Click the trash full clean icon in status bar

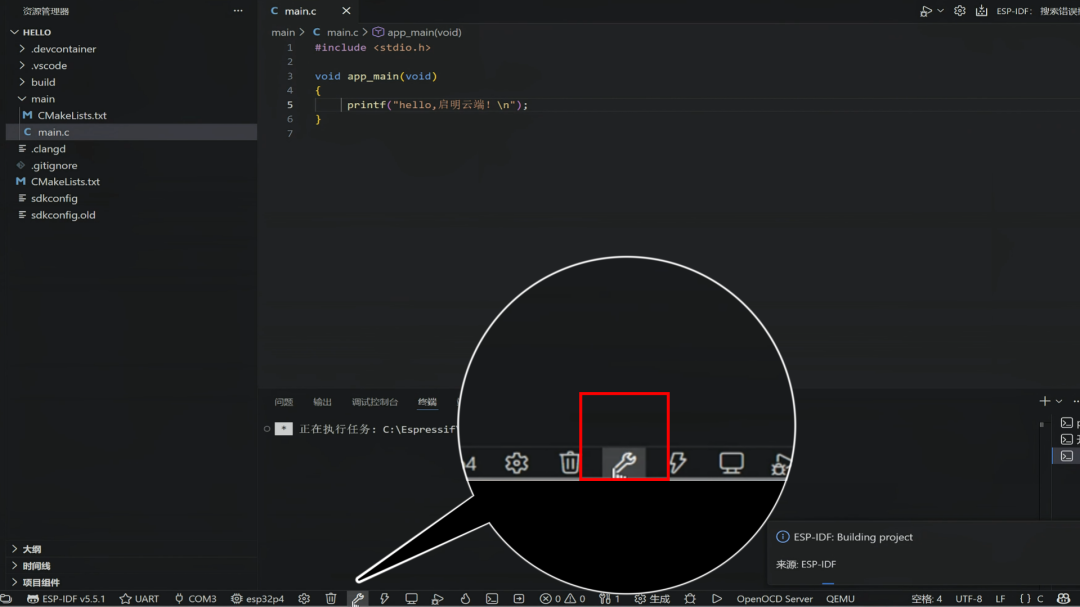click(331, 599)
